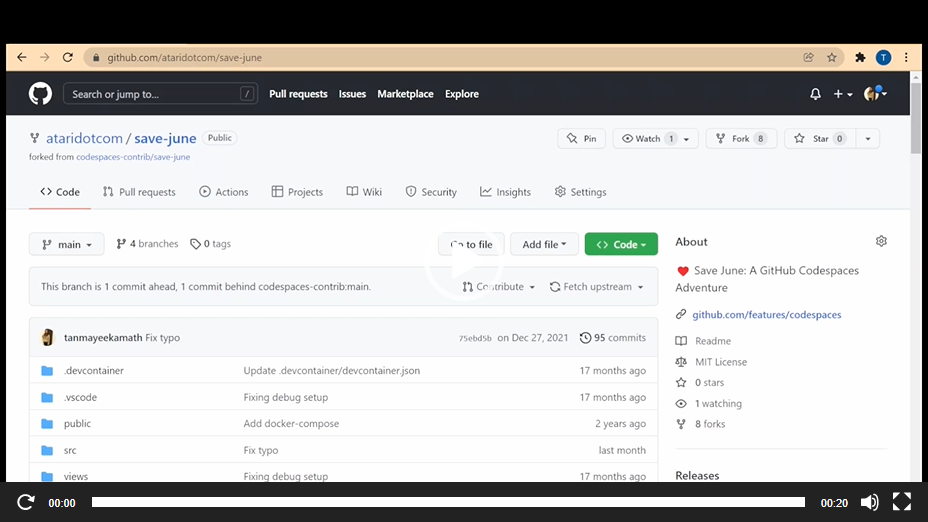Select the Code tab
928x522 pixels.
click(60, 192)
